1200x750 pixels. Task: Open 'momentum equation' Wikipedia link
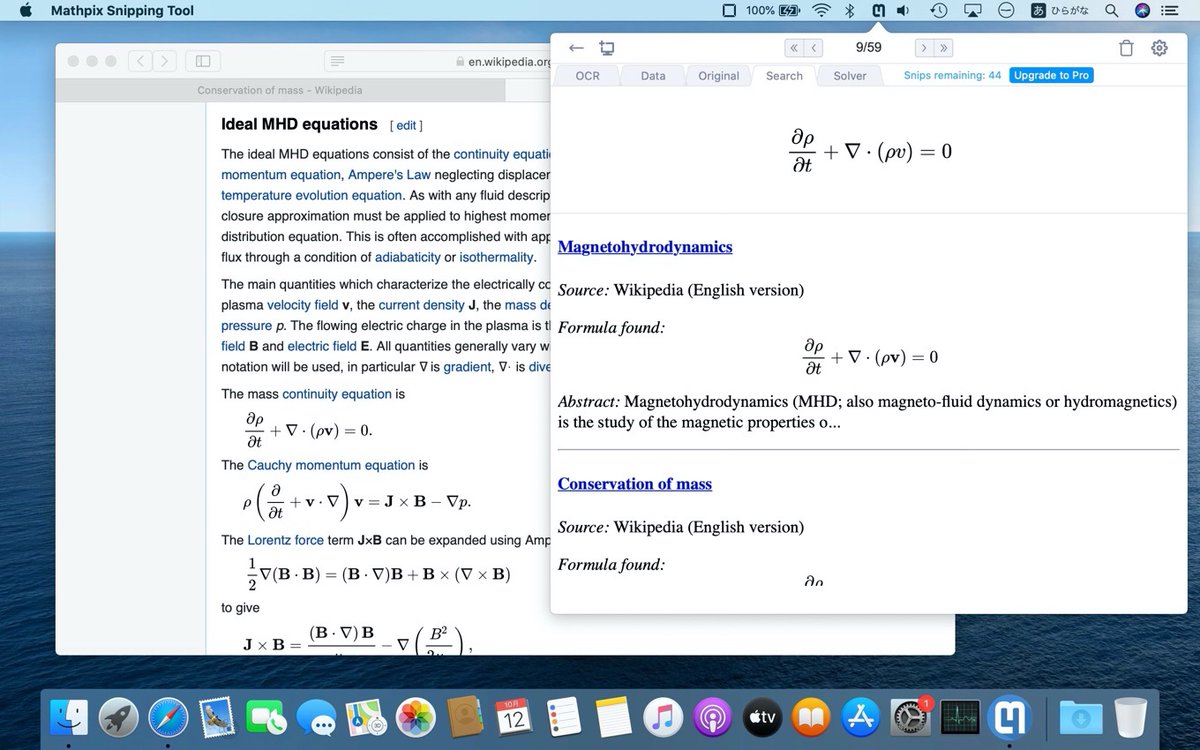click(280, 174)
